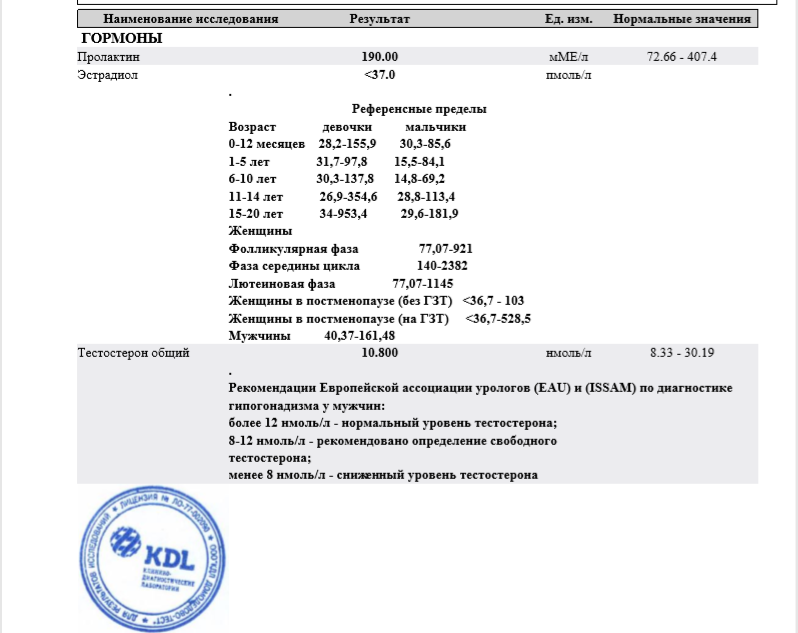Click the 'Эстрадиол' row label
This screenshot has width=798, height=633.
[x=105, y=75]
